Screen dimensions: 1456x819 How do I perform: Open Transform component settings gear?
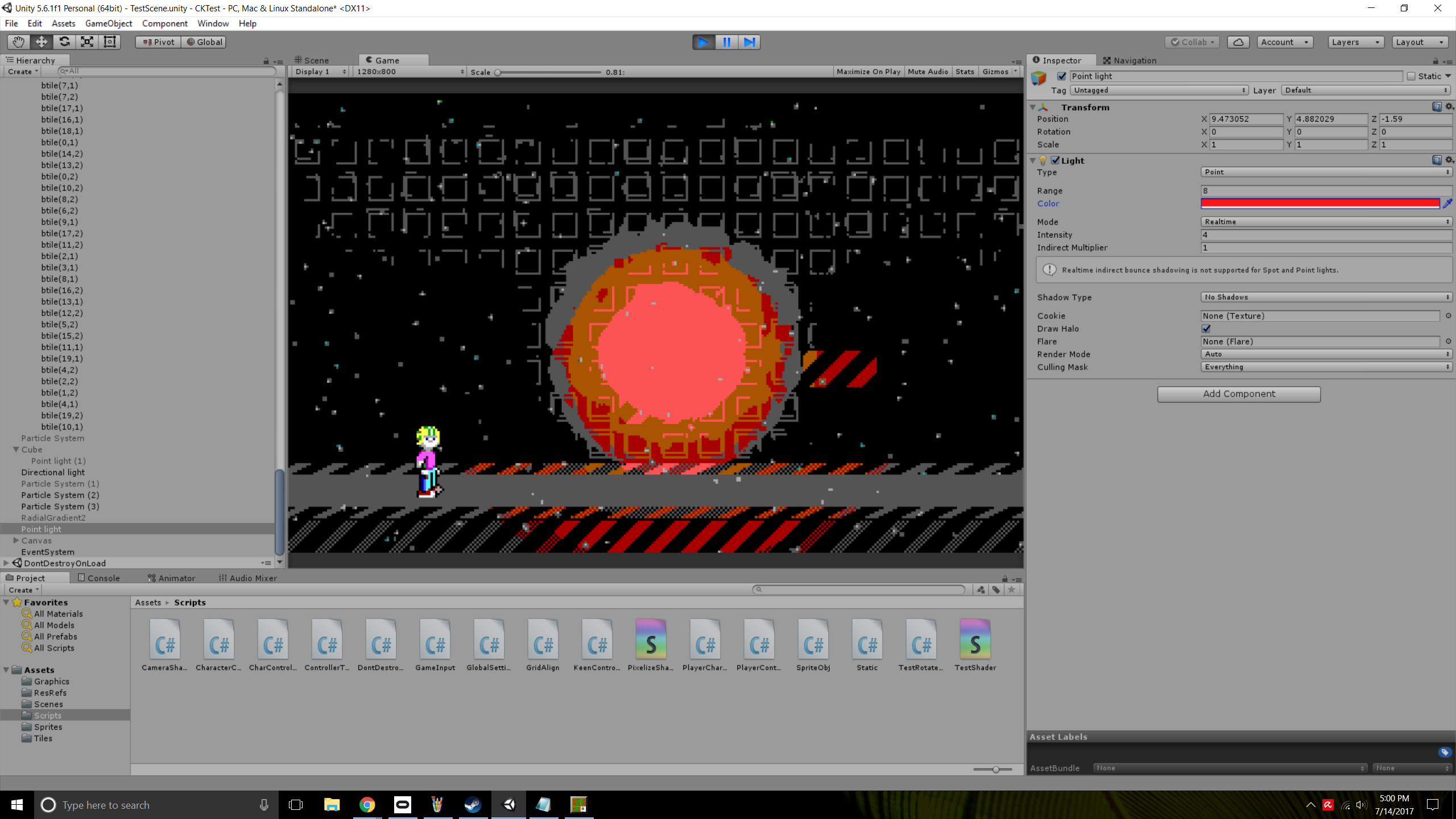click(1449, 107)
